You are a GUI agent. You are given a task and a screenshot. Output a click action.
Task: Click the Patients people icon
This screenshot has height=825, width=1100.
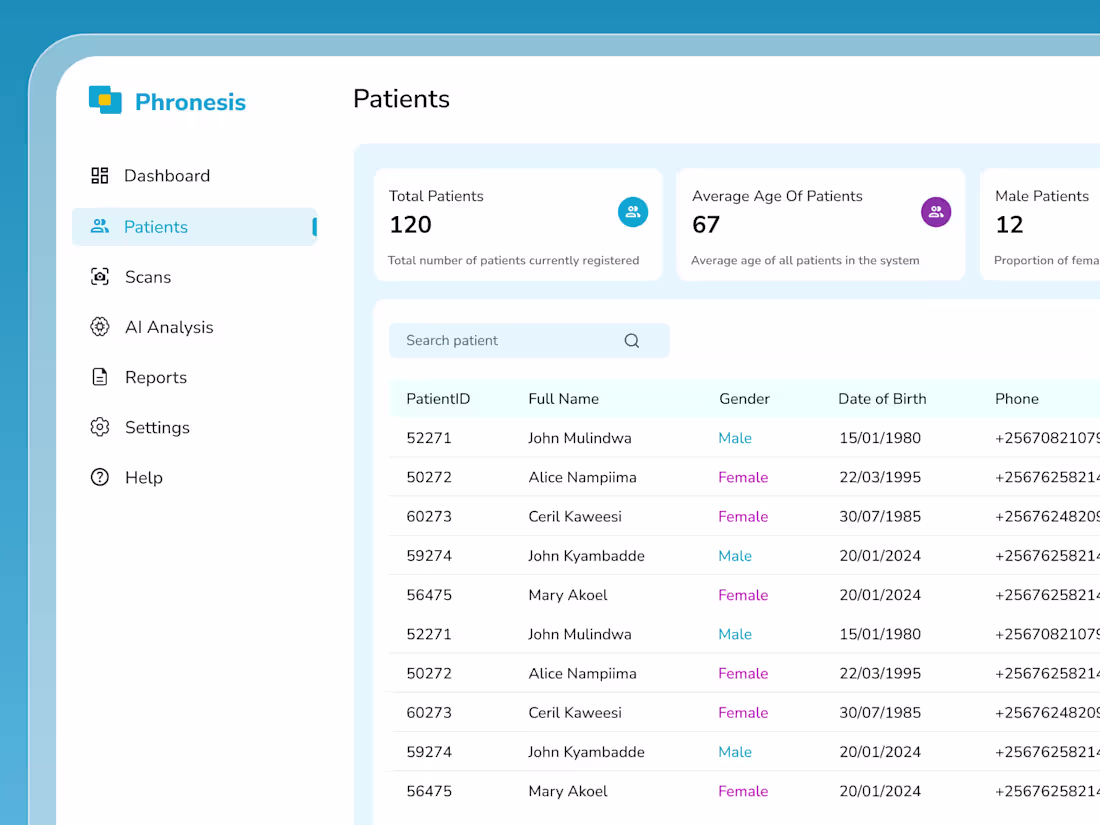click(100, 227)
